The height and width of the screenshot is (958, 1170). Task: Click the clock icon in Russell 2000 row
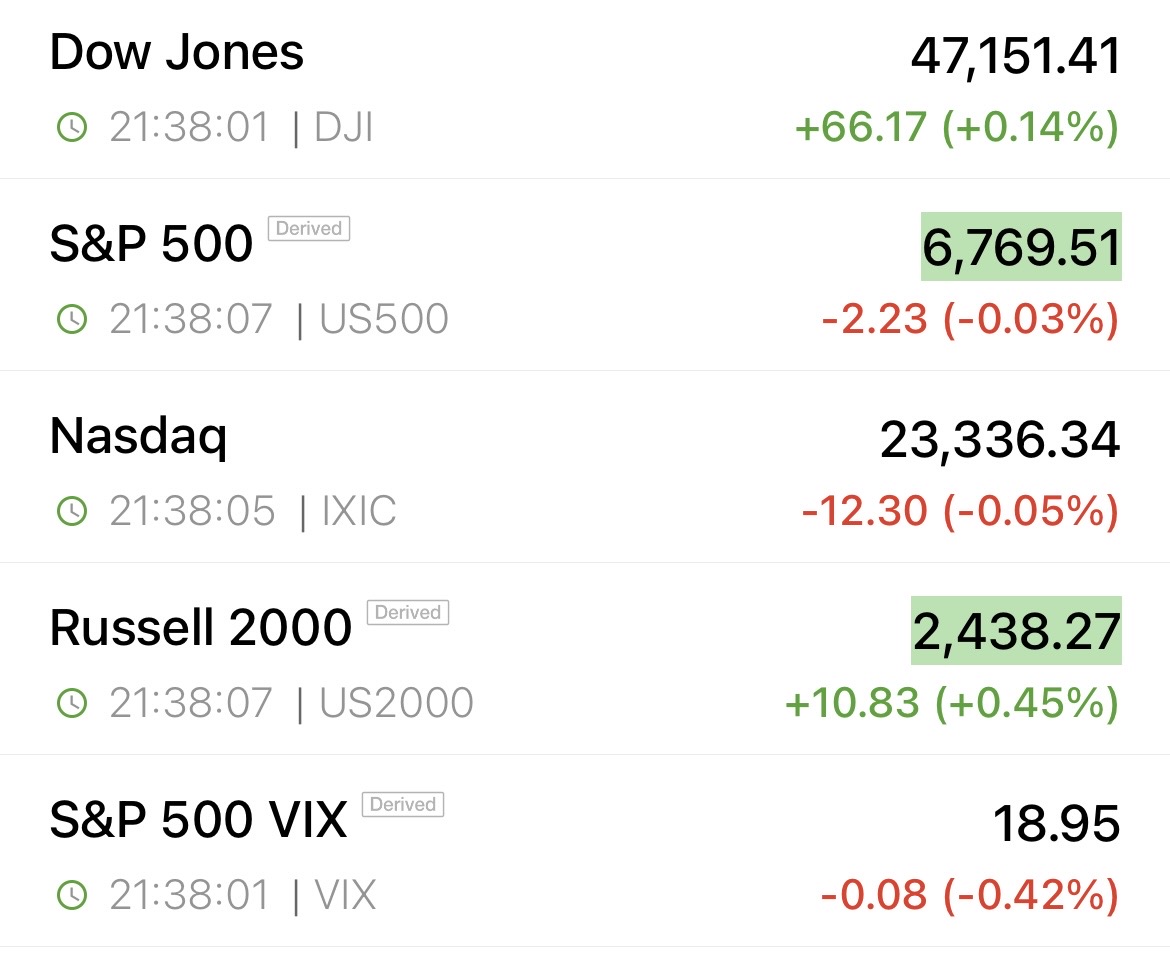(71, 704)
